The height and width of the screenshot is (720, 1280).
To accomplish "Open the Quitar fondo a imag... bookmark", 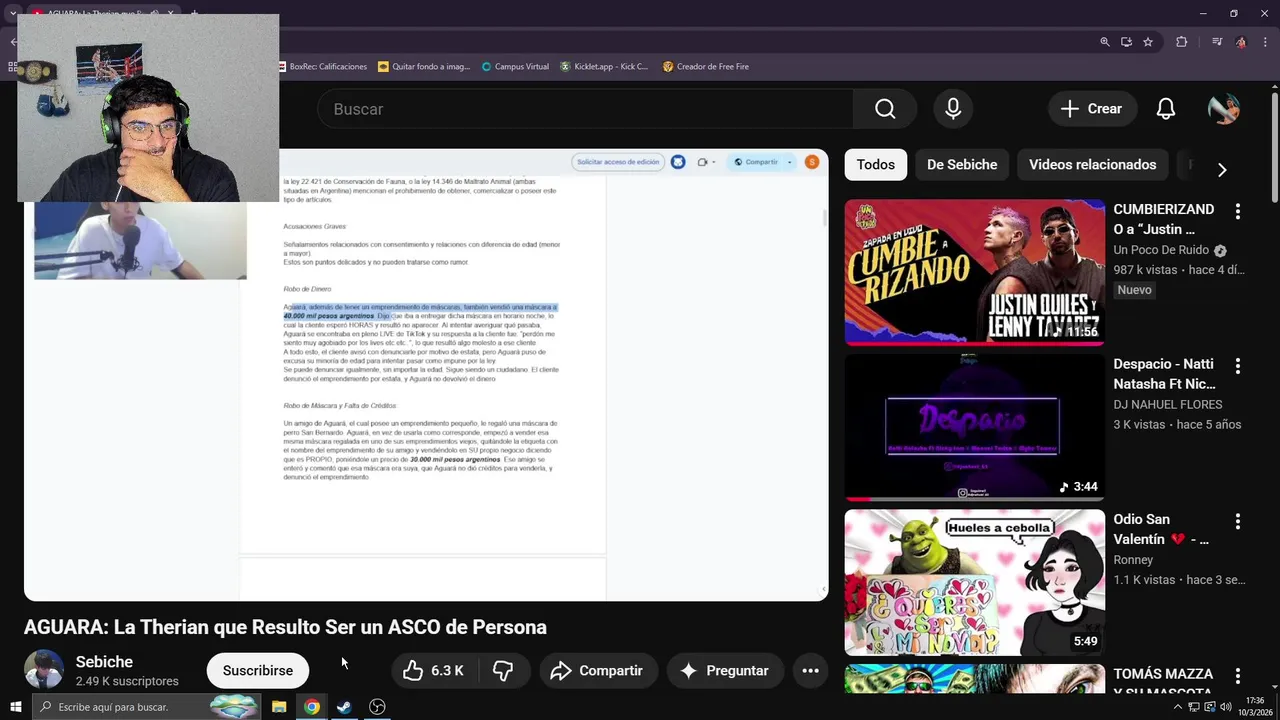I will click(x=424, y=67).
